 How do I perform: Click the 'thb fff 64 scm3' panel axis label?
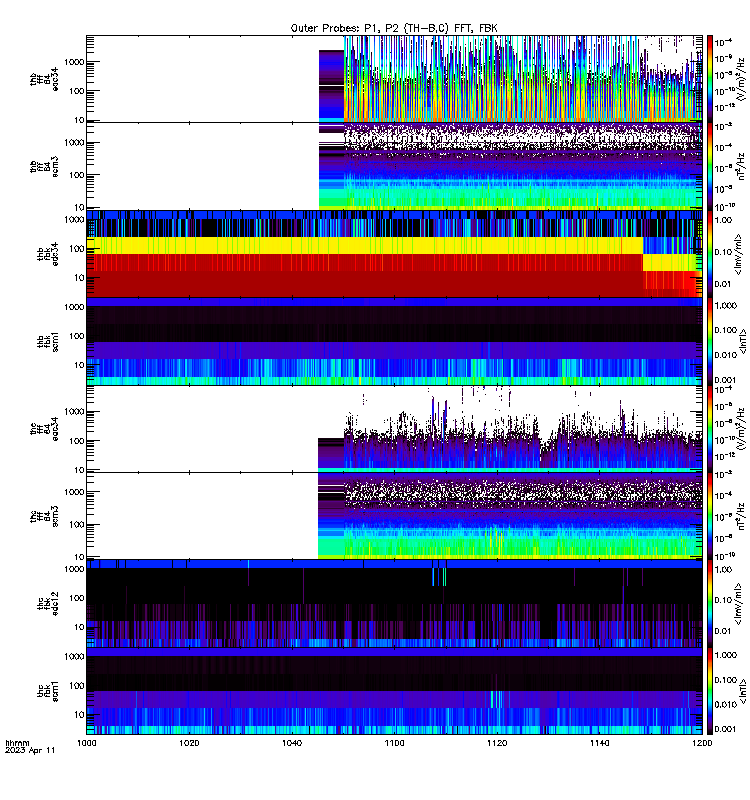[44, 166]
